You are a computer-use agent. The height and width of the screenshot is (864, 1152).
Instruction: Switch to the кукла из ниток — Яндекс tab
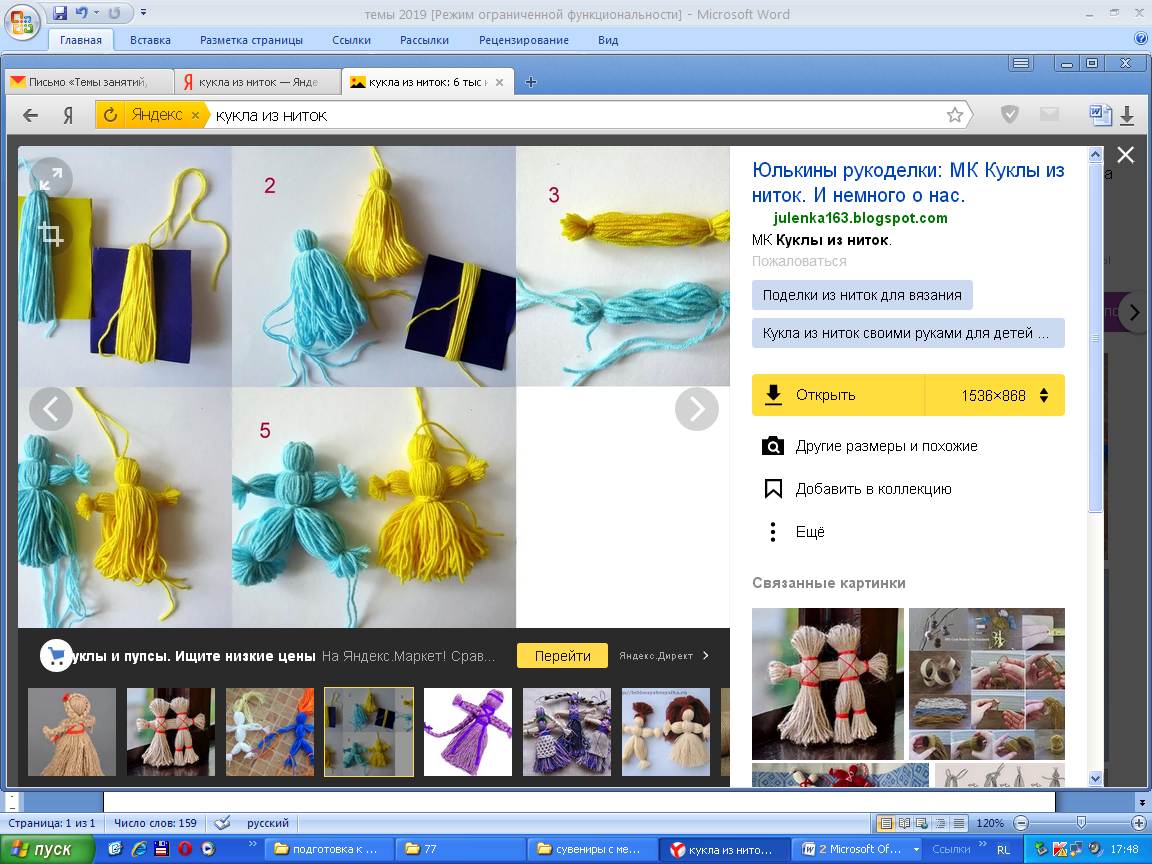coord(258,82)
